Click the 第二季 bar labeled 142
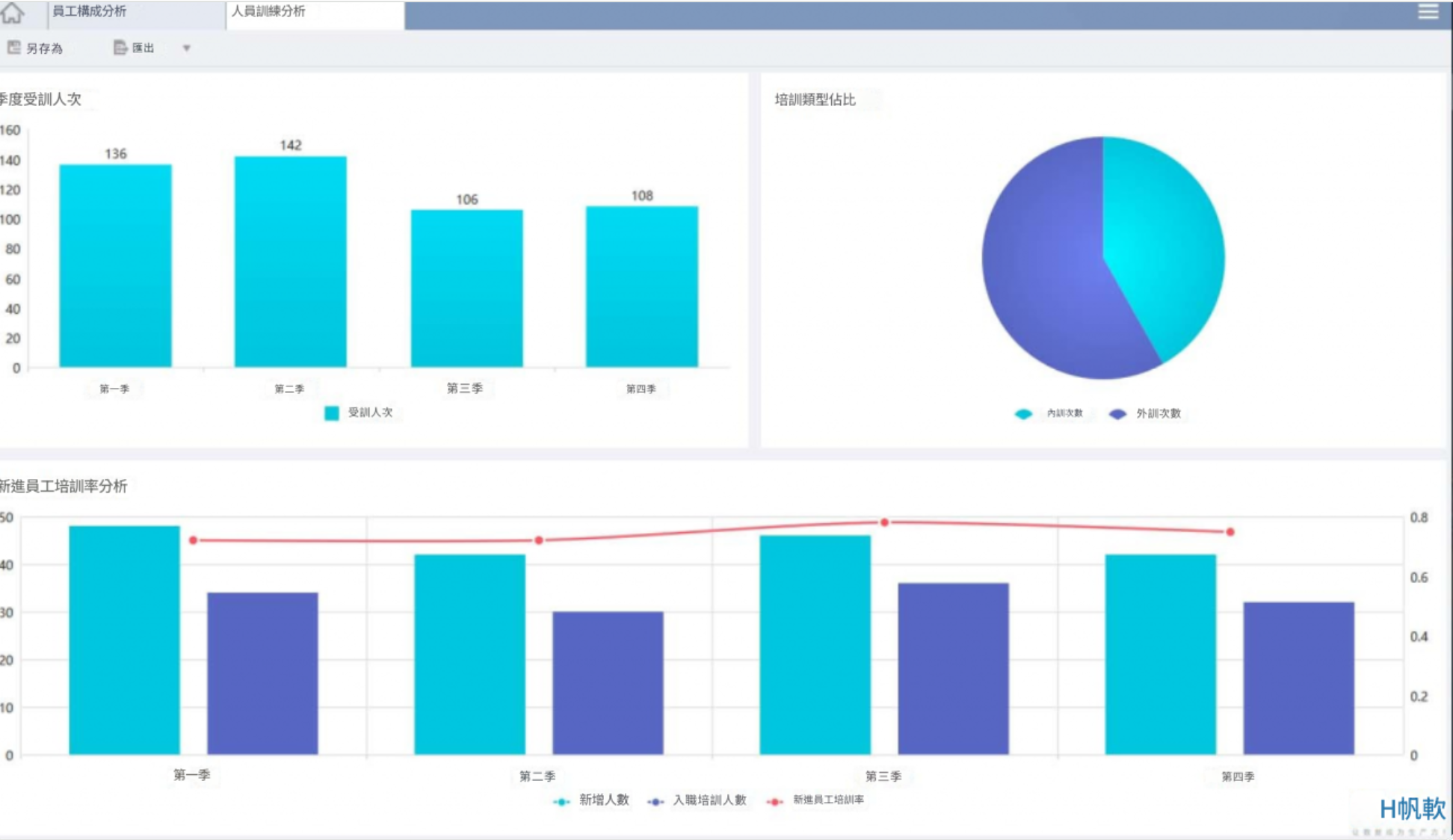This screenshot has height=840, width=1453. click(291, 262)
